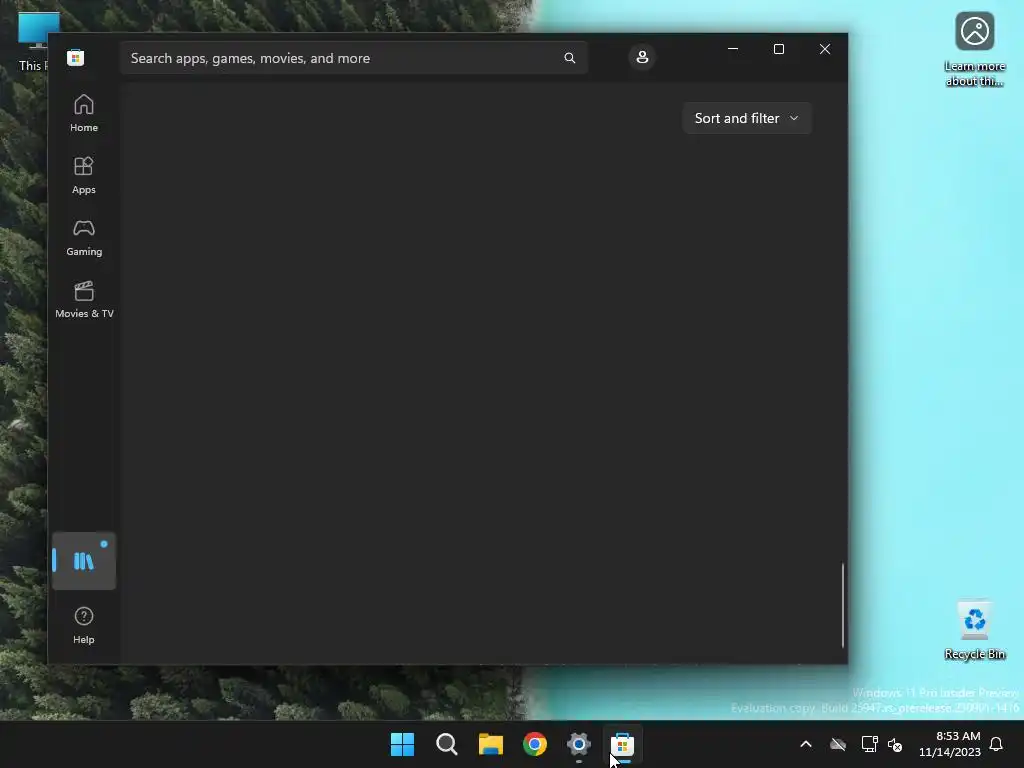Select the Library icon in sidebar
This screenshot has height=768, width=1024.
pos(84,561)
